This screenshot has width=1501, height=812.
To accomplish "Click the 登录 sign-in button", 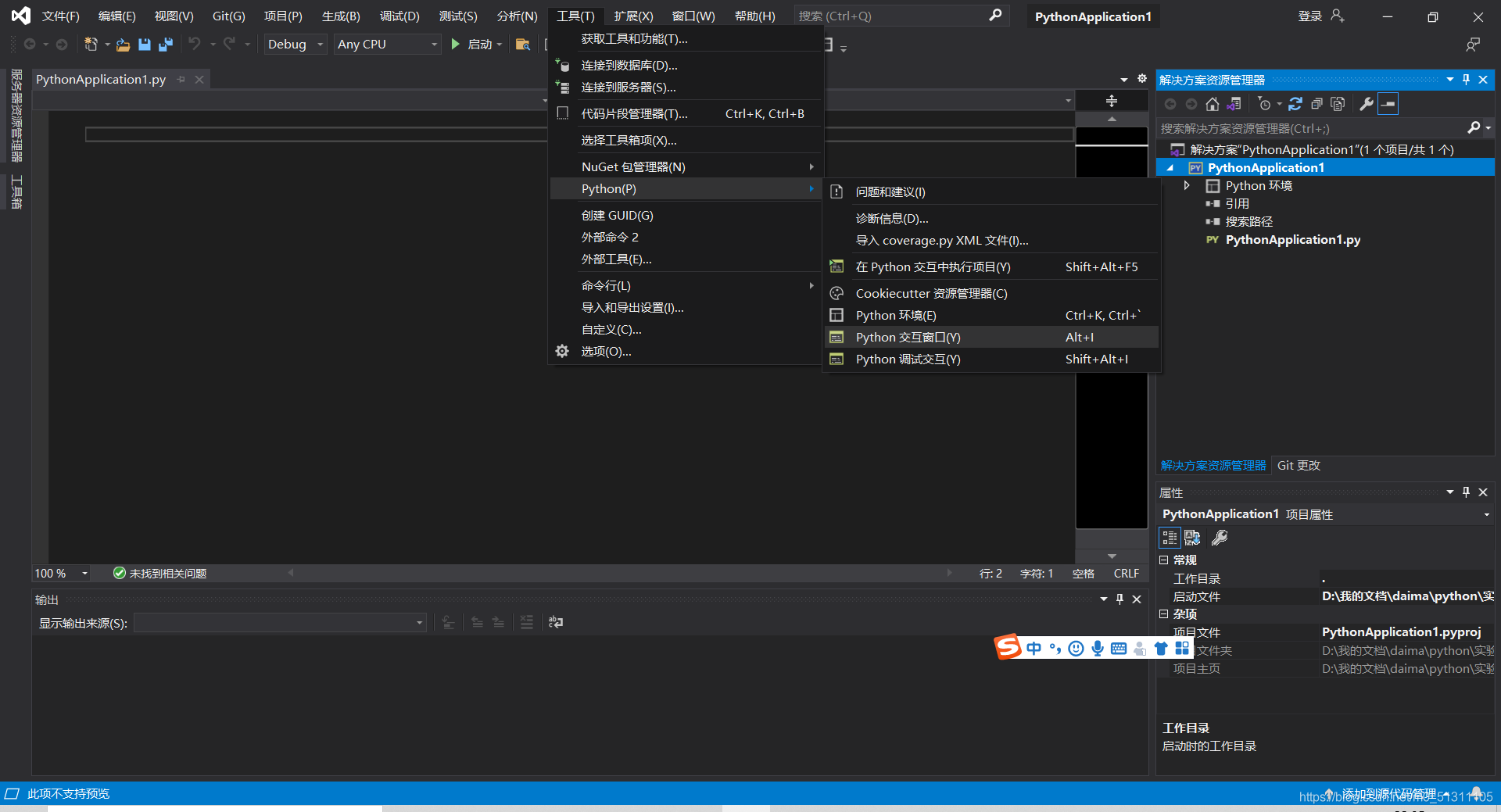I will [1309, 16].
